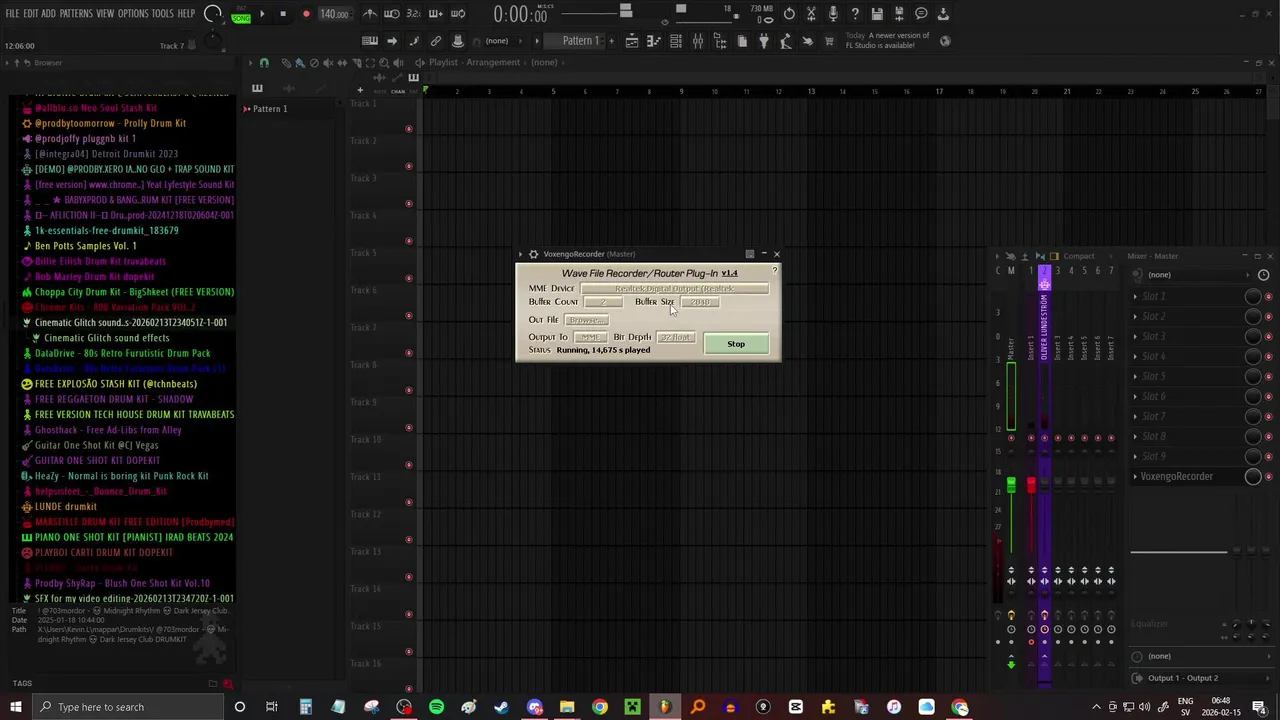Viewport: 1280px width, 720px height.
Task: Select Pattern 1 in playlist picker
Action: (268, 109)
